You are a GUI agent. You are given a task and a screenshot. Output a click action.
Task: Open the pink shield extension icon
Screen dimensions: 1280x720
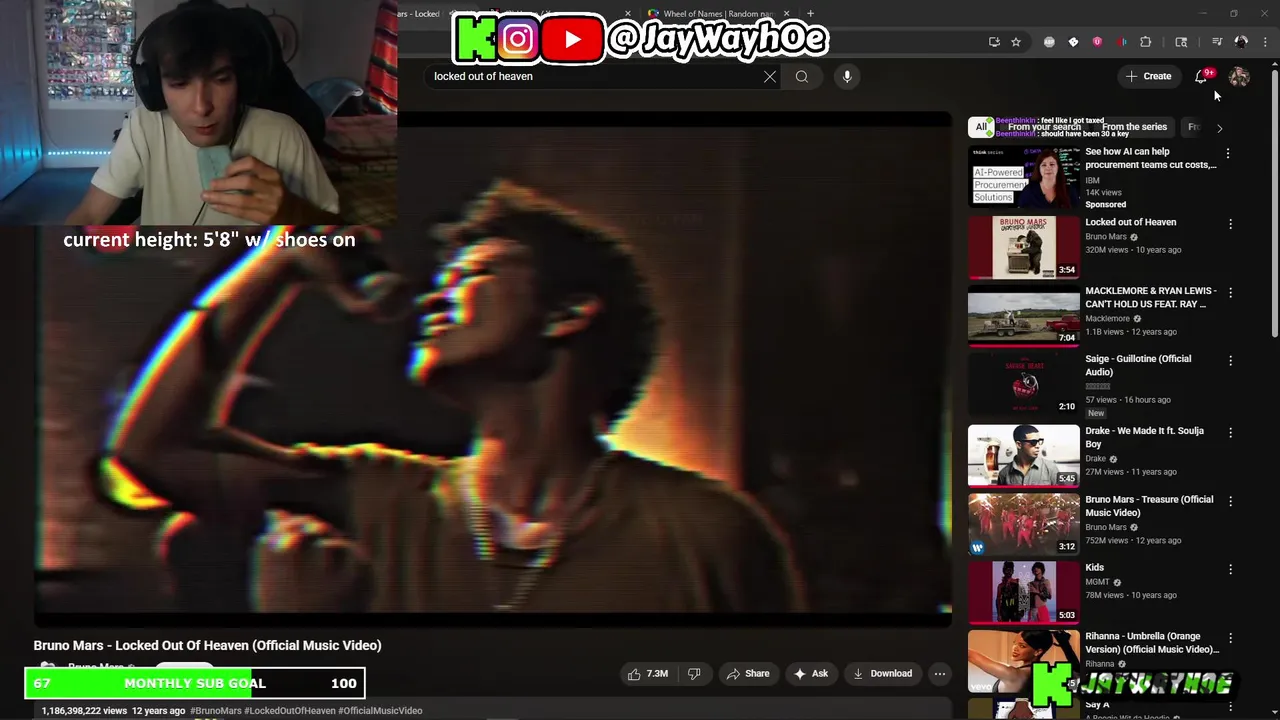point(1097,42)
